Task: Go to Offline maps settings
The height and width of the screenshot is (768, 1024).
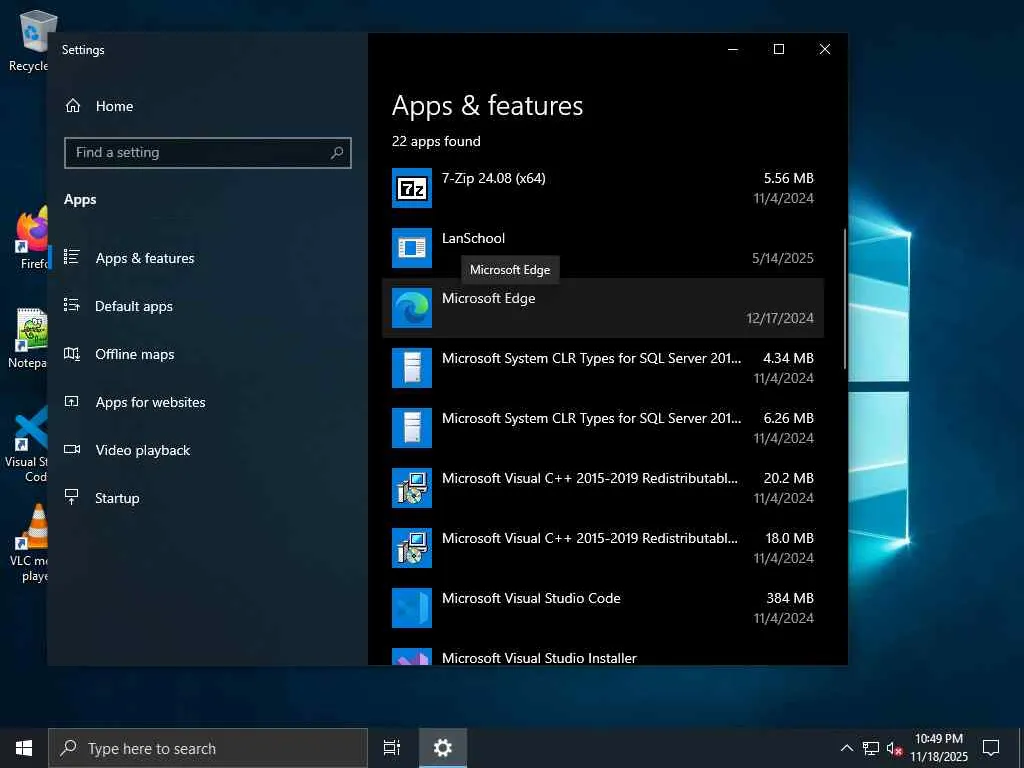Action: click(134, 354)
